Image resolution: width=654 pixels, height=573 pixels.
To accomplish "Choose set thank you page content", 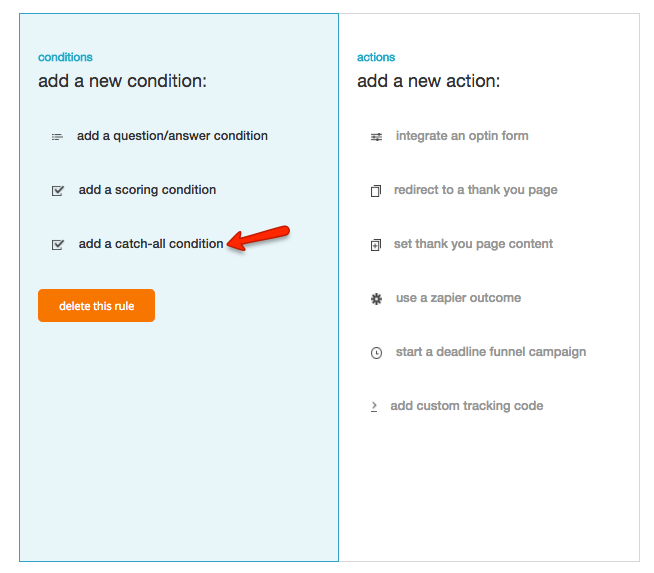I will [474, 244].
